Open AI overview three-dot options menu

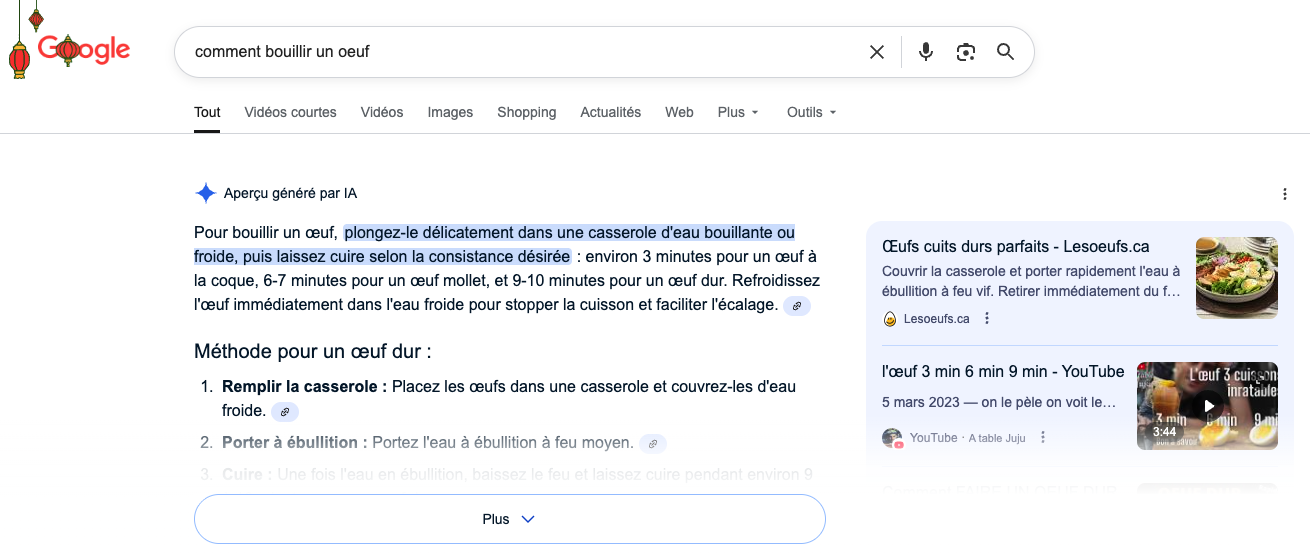pyautogui.click(x=1285, y=194)
